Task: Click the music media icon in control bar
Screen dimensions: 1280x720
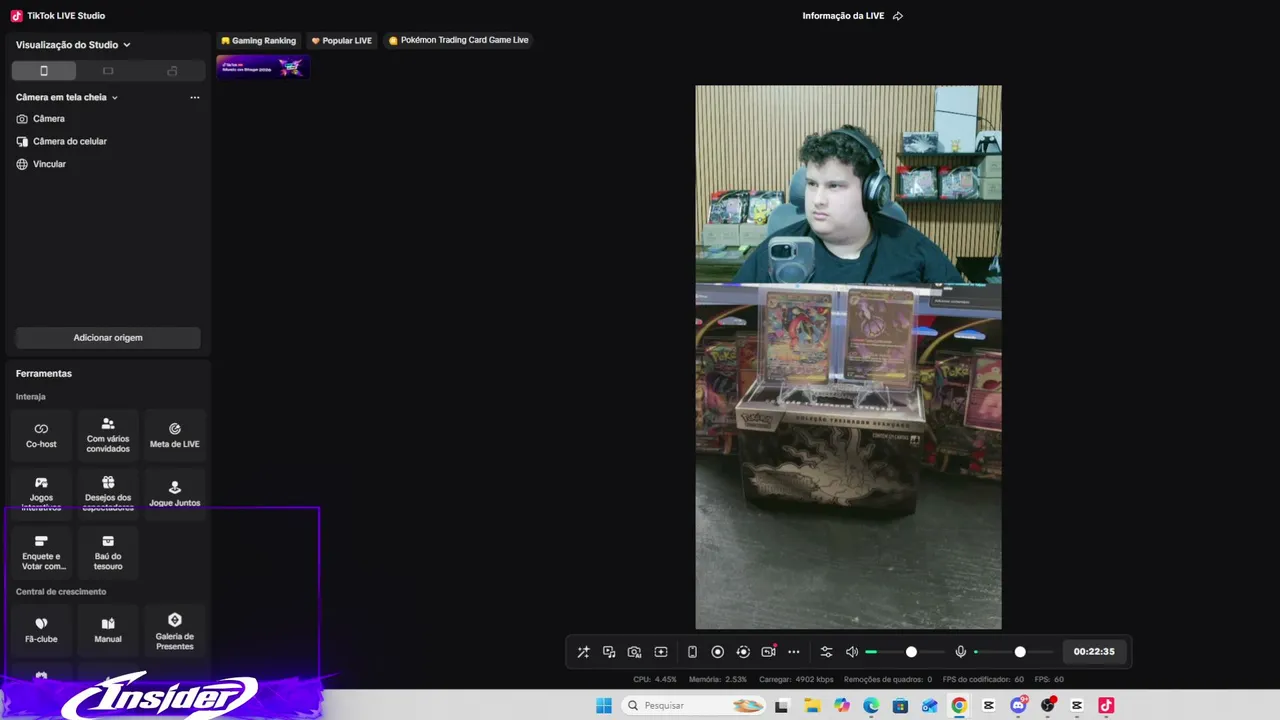Action: click(x=609, y=652)
